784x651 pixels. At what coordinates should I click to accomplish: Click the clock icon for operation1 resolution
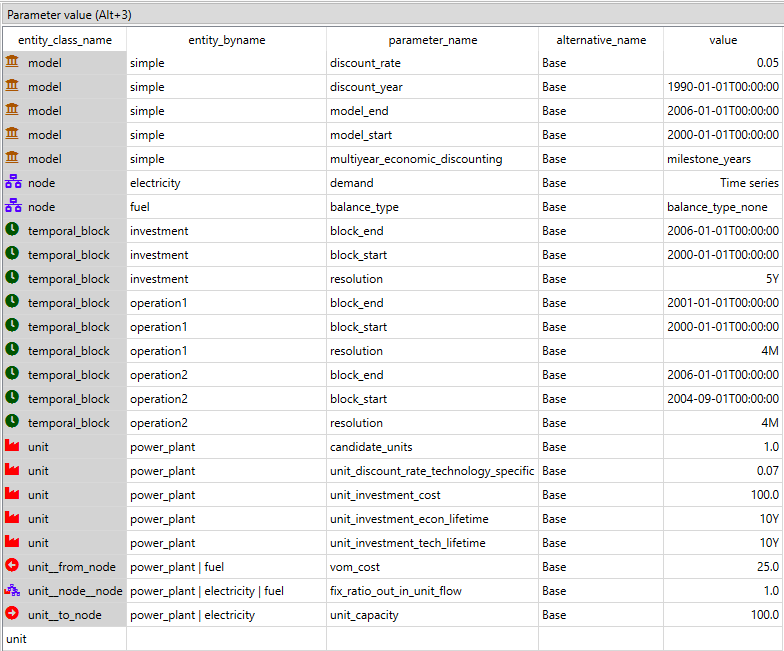click(12, 350)
